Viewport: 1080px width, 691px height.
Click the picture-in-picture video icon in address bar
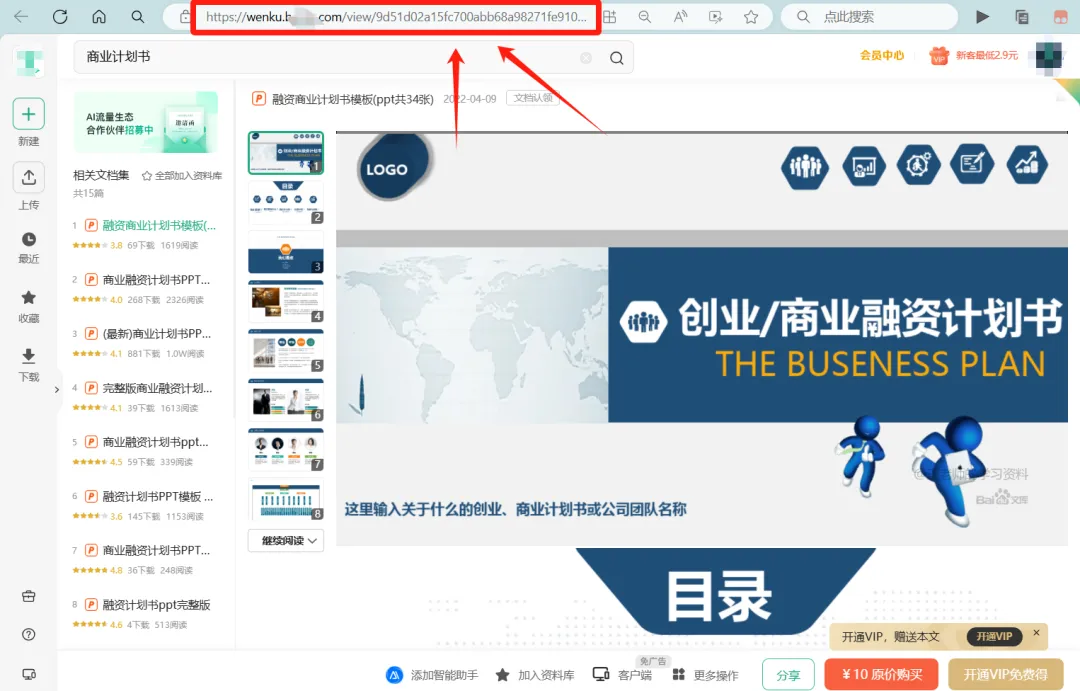point(716,17)
